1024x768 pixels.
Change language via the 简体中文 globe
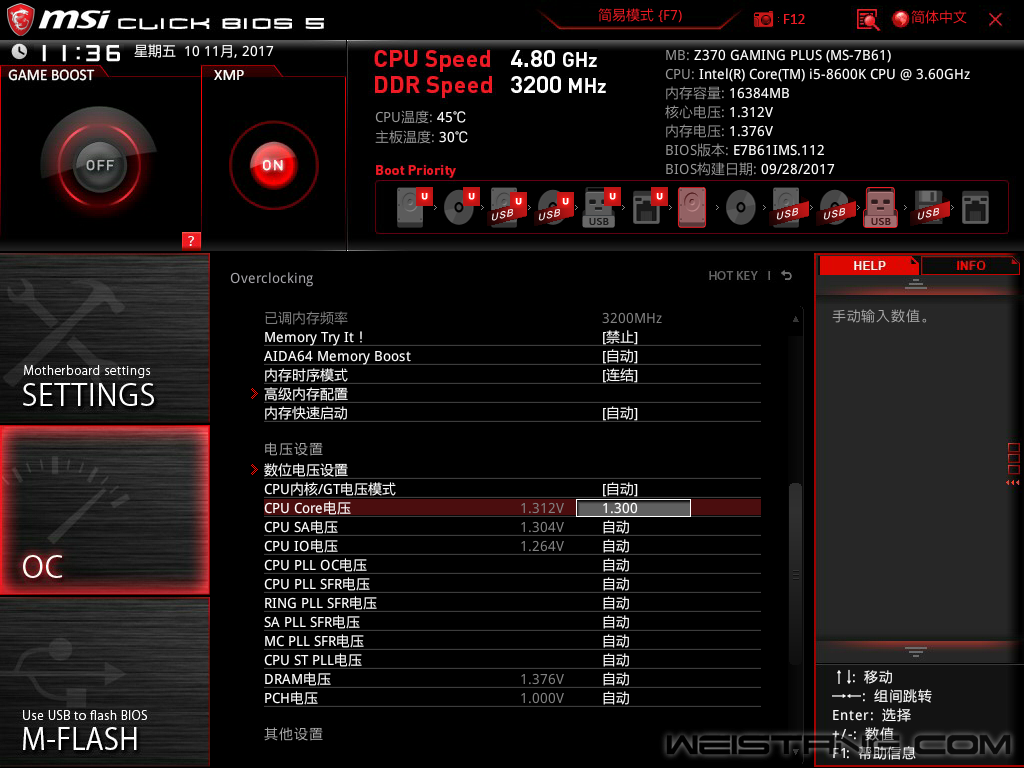click(x=930, y=18)
